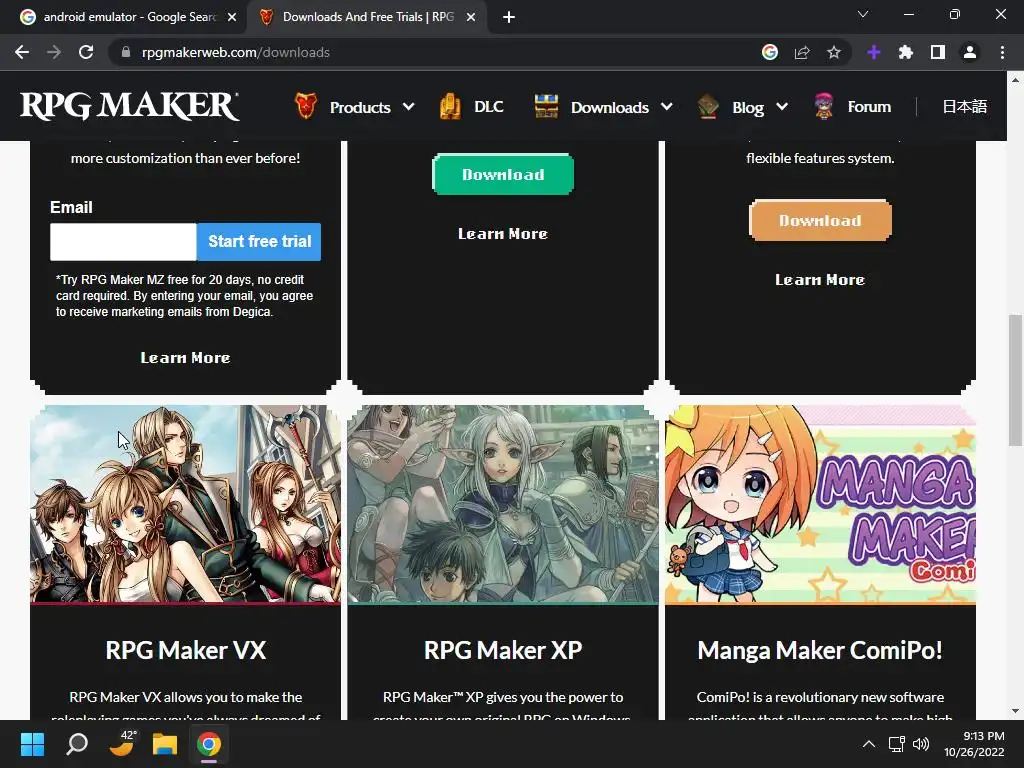Click the Start free trial button
The width and height of the screenshot is (1024, 768).
click(x=259, y=242)
